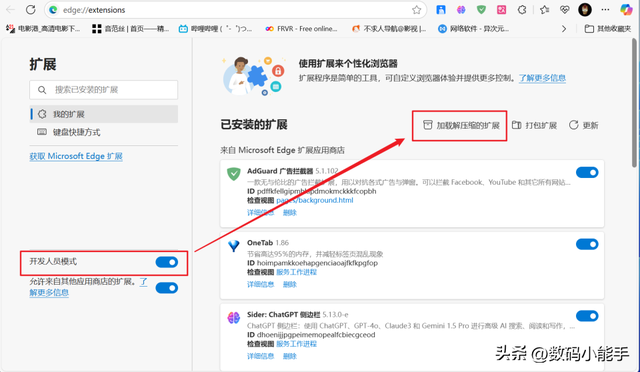
Task: Open the favorites list star icon
Action: [x=544, y=10]
